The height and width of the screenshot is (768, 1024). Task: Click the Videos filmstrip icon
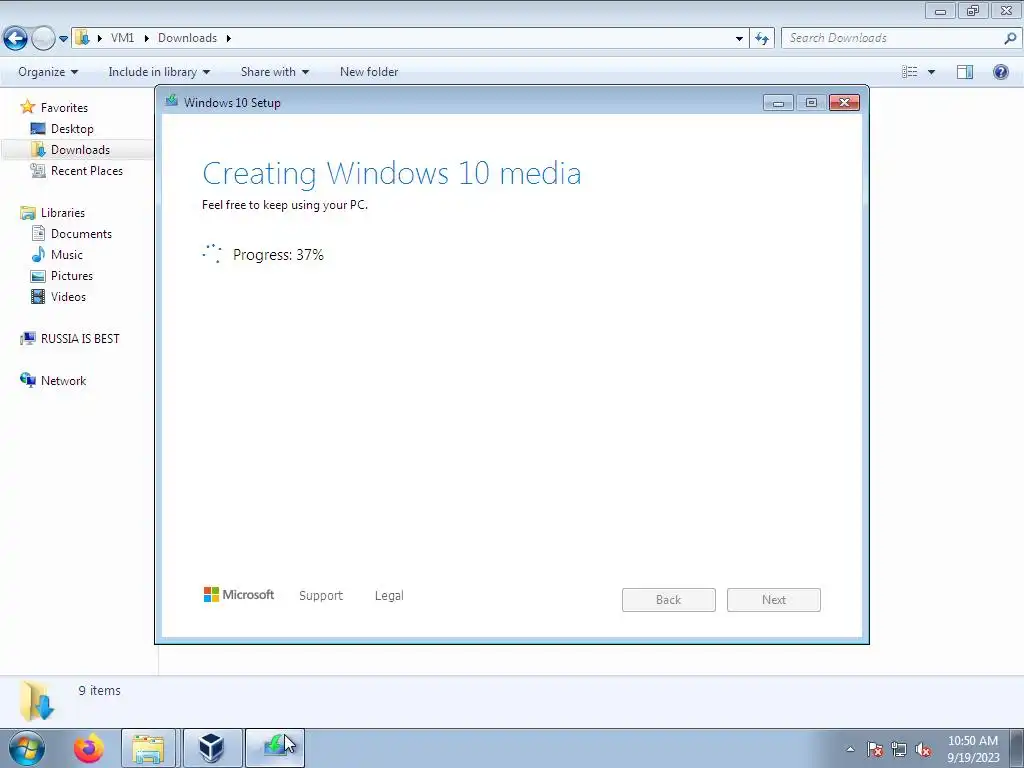[39, 296]
